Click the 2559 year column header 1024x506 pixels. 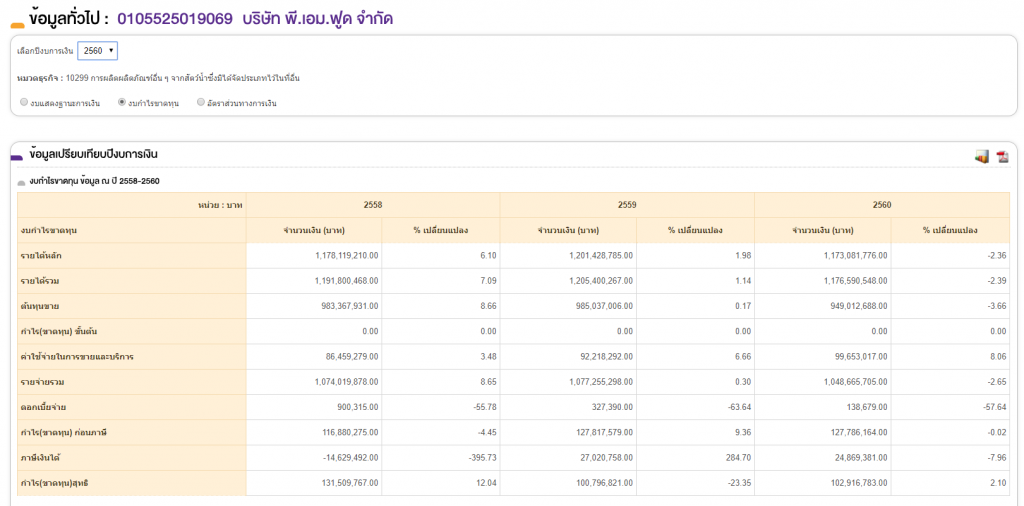click(627, 205)
